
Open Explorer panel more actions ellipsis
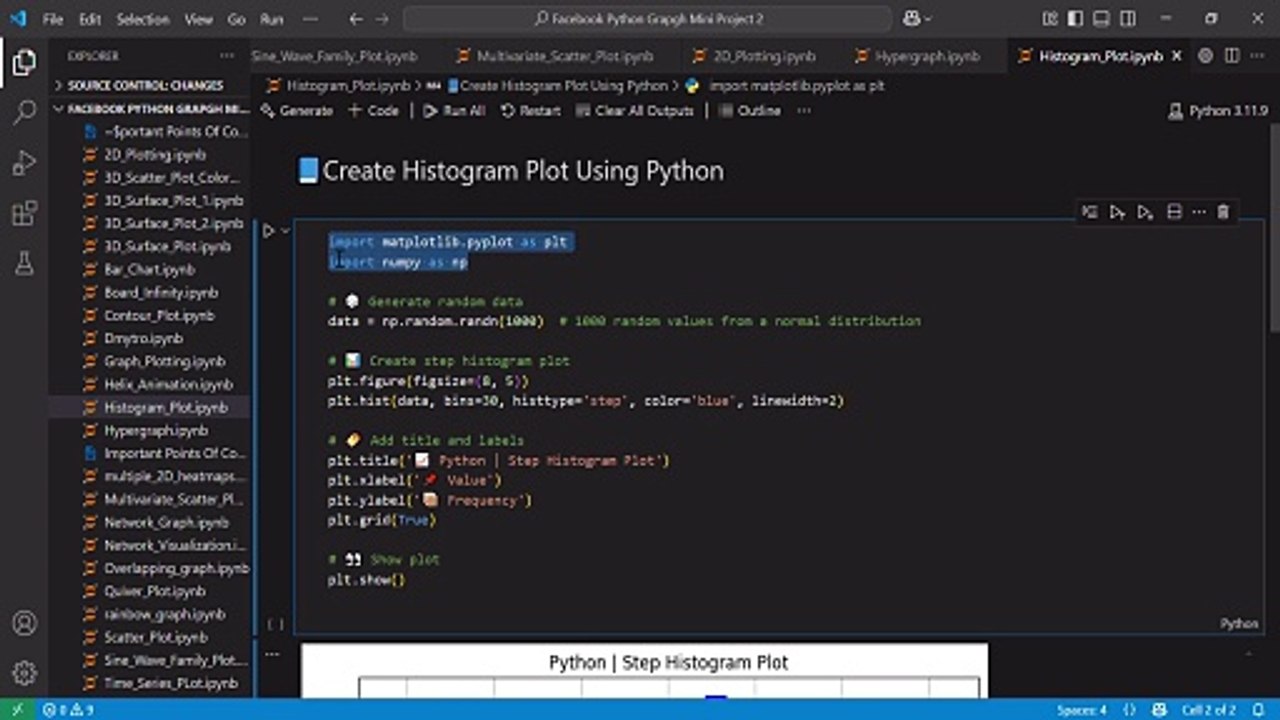[228, 56]
